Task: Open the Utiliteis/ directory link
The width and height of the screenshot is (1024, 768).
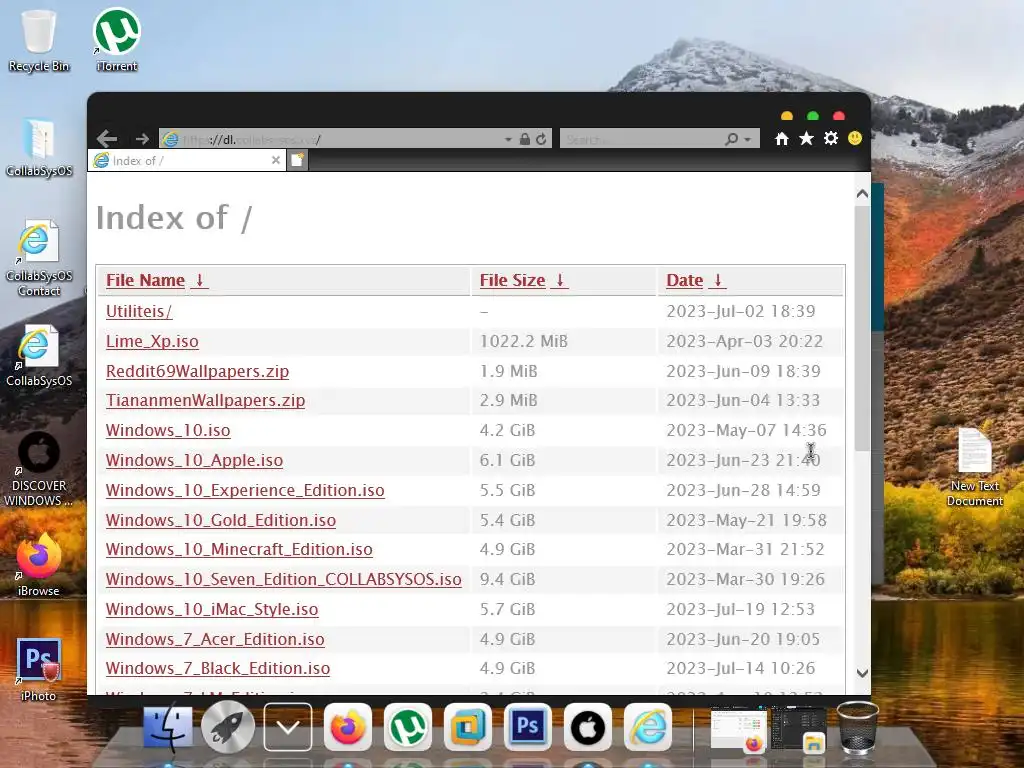Action: click(x=139, y=311)
